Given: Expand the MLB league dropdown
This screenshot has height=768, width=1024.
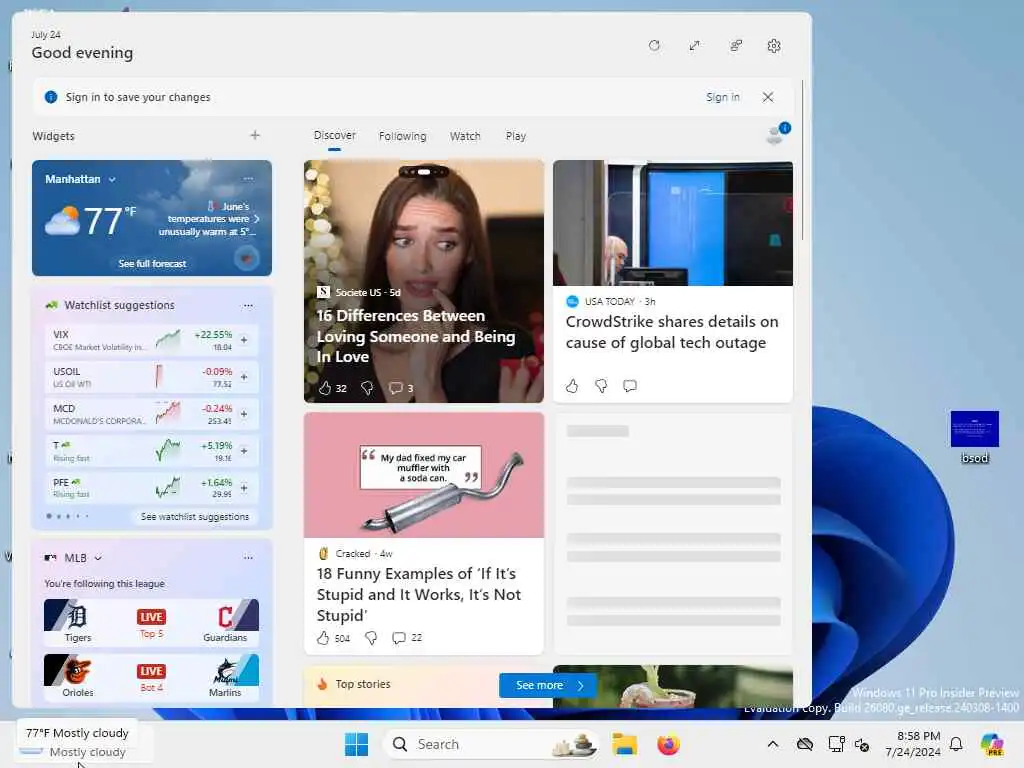Looking at the screenshot, I should 98,558.
